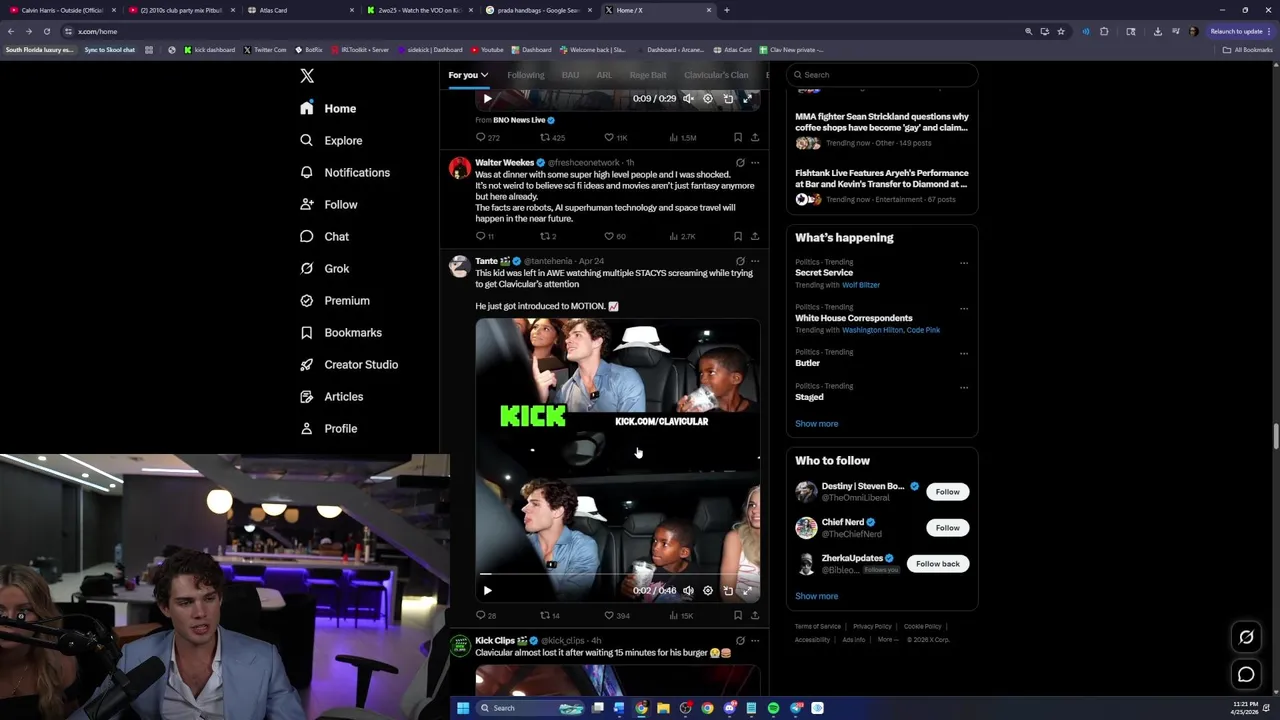Open more options for Staged trend
This screenshot has height=720, width=1280.
[964, 387]
